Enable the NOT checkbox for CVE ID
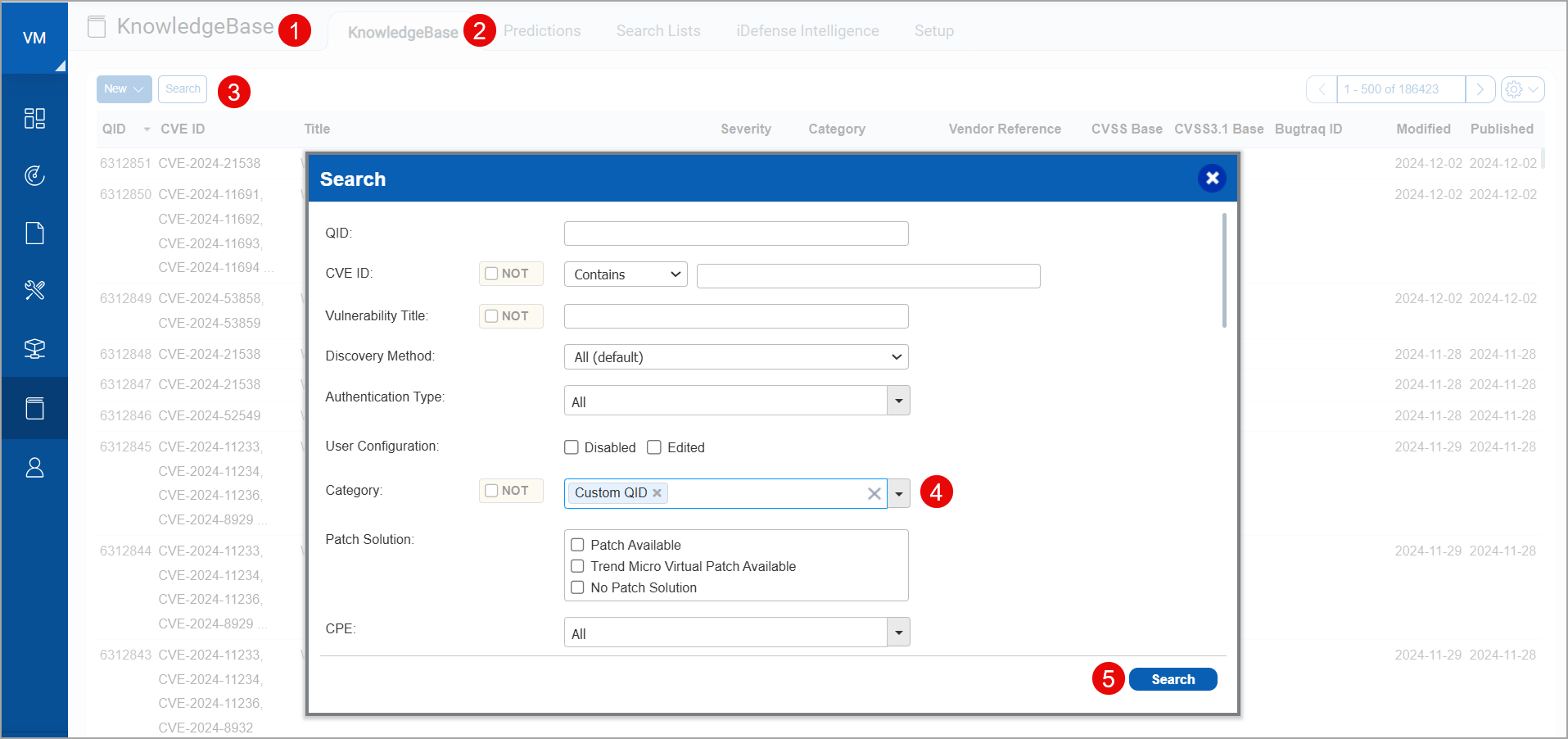 click(490, 273)
